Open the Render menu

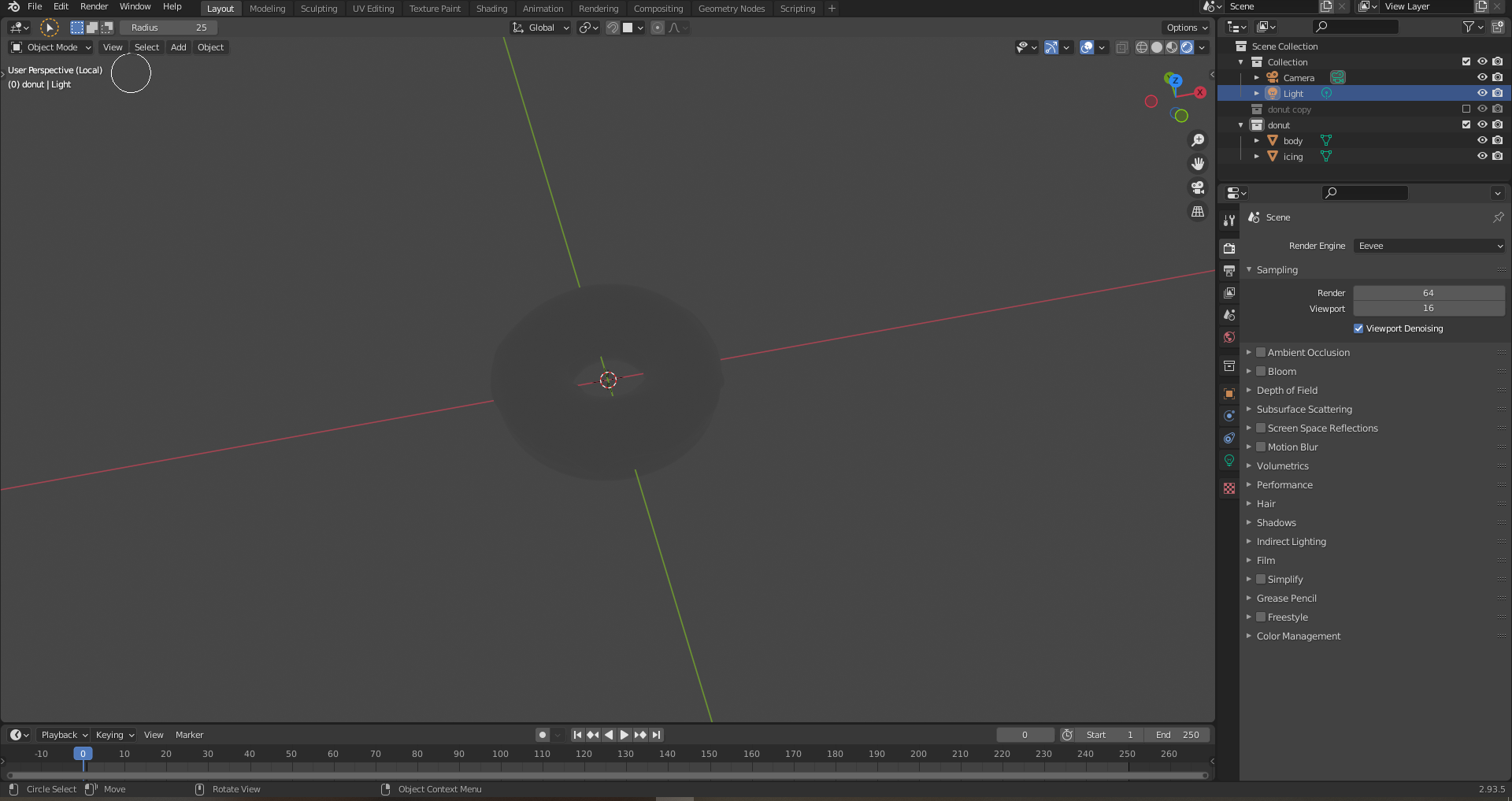(x=94, y=6)
